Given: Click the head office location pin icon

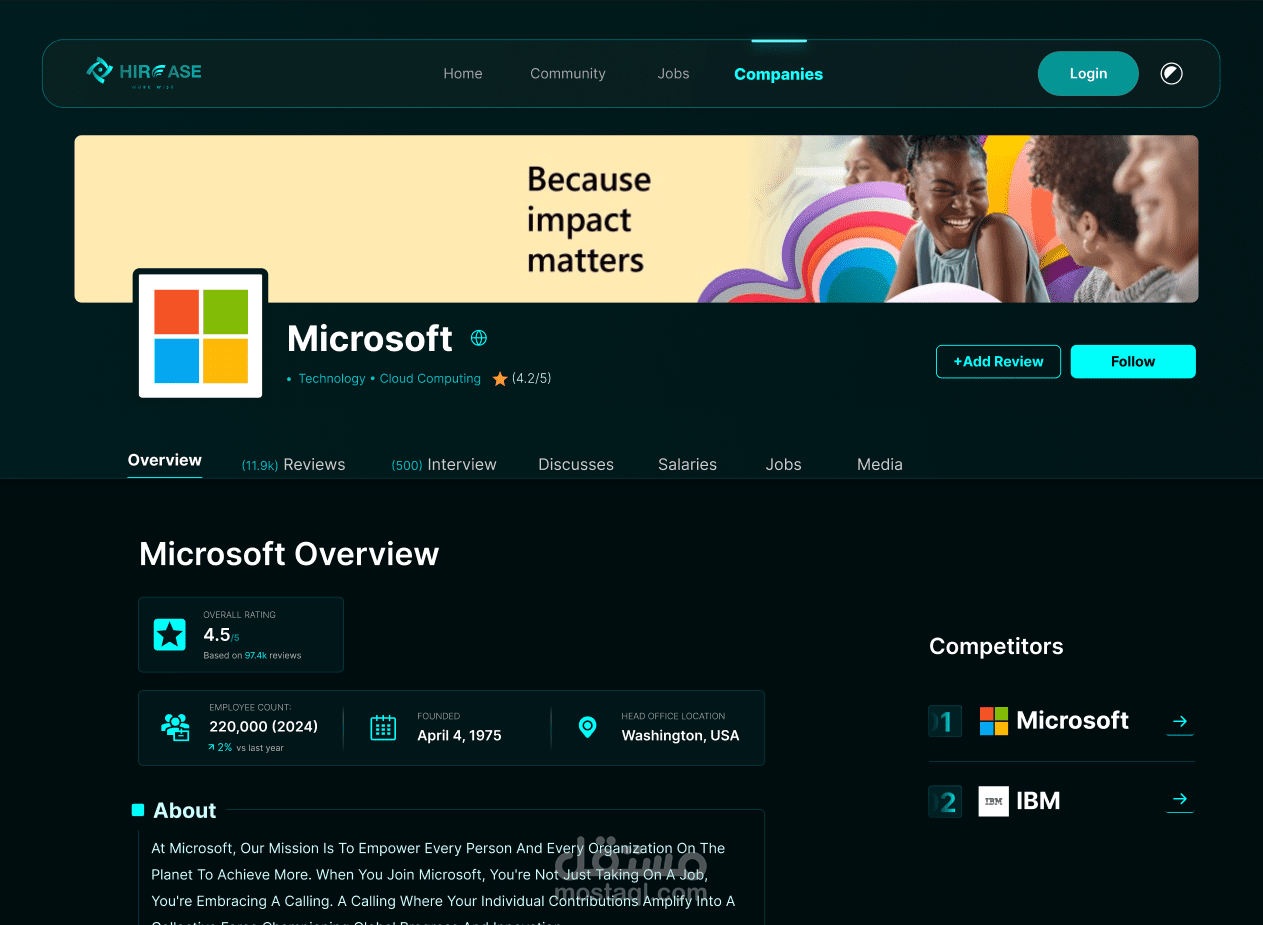Looking at the screenshot, I should [588, 727].
